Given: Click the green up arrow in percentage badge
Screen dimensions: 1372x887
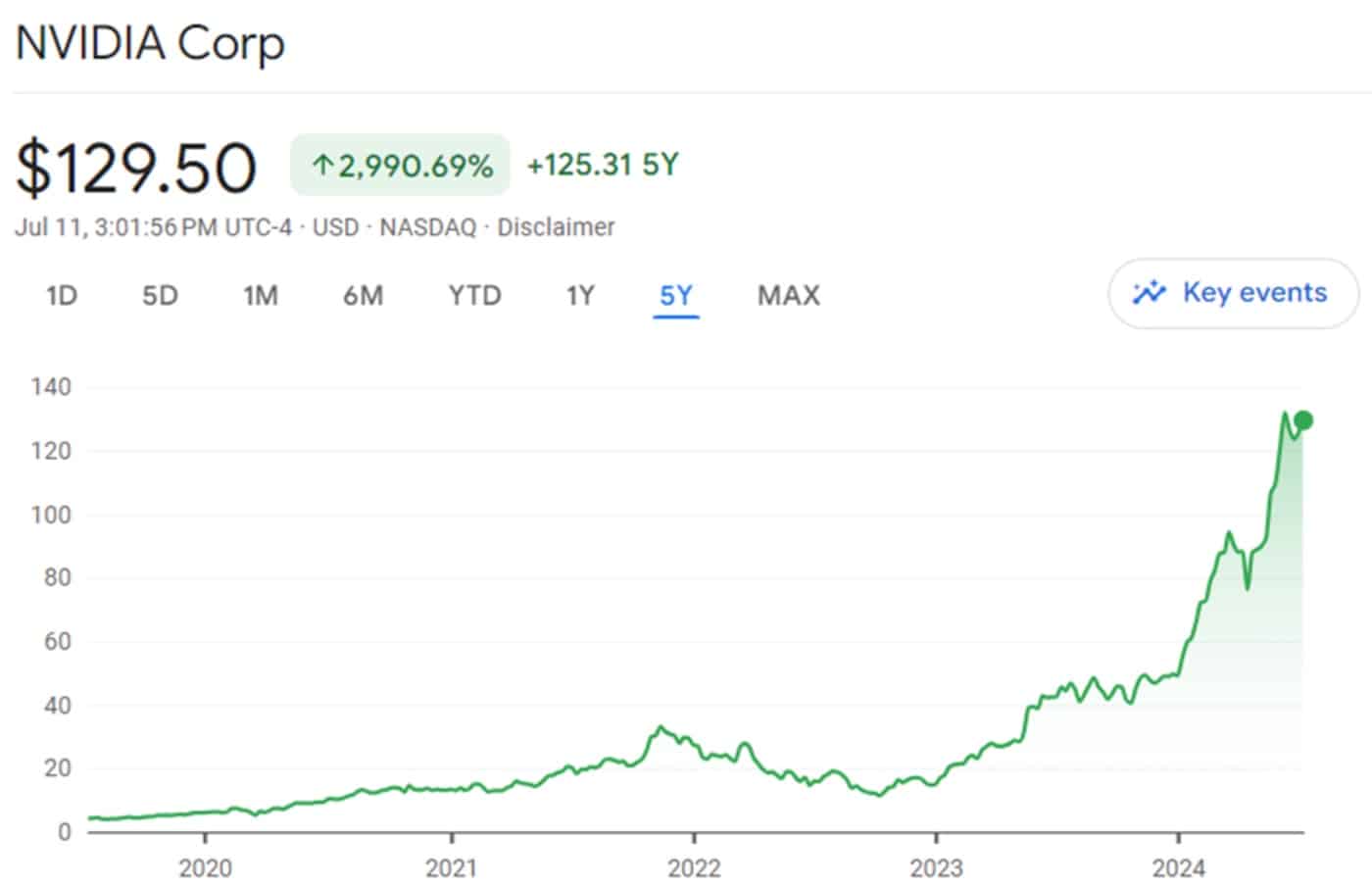Looking at the screenshot, I should (x=323, y=166).
